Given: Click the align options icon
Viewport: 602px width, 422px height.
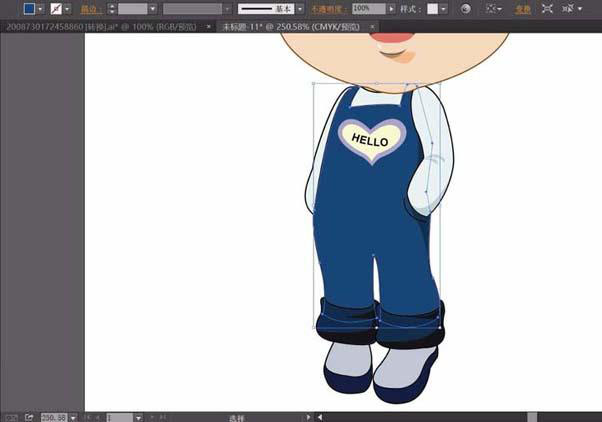Looking at the screenshot, I should click(493, 9).
